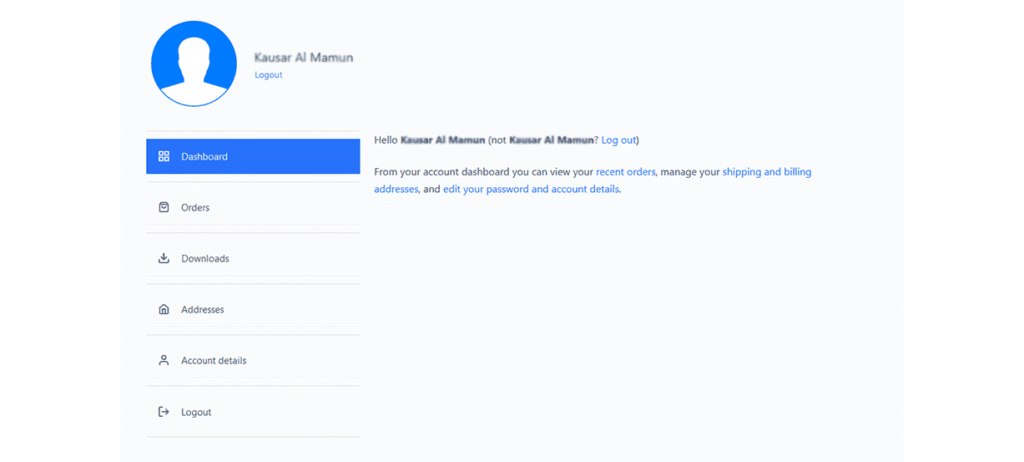Click the Downloads arrow icon

(x=164, y=259)
